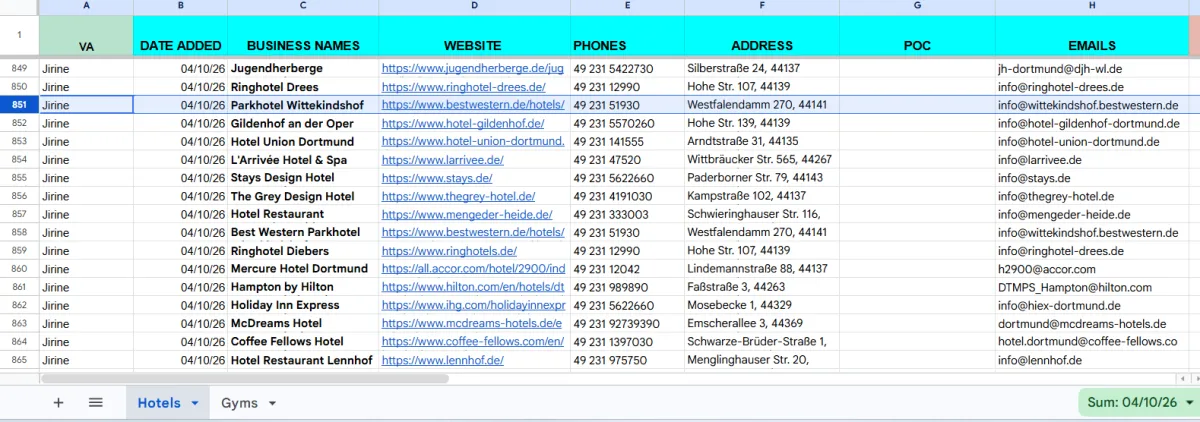Select address Faßstraße 3, 44263

761,287
